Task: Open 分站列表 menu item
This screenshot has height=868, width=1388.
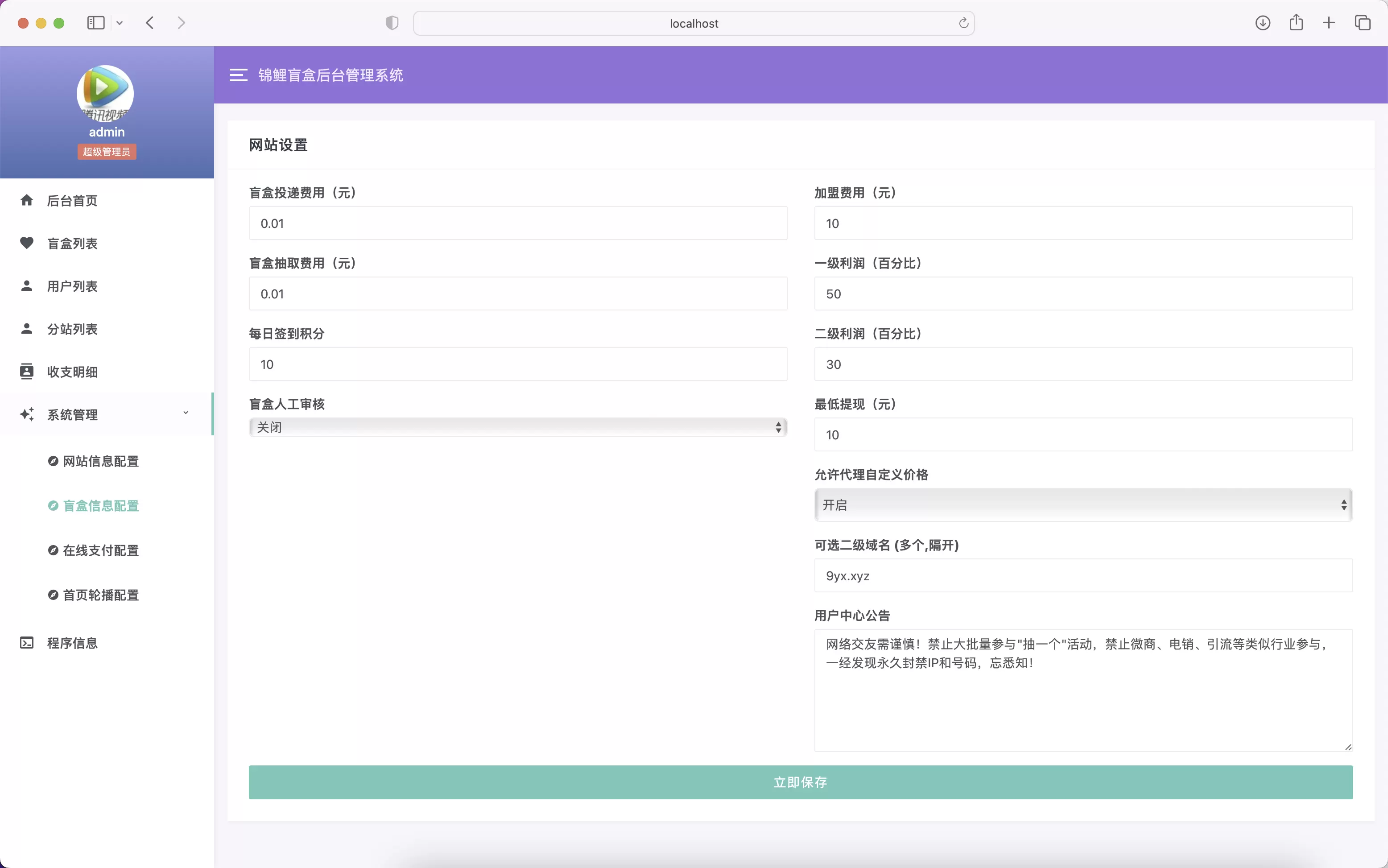Action: 107,329
